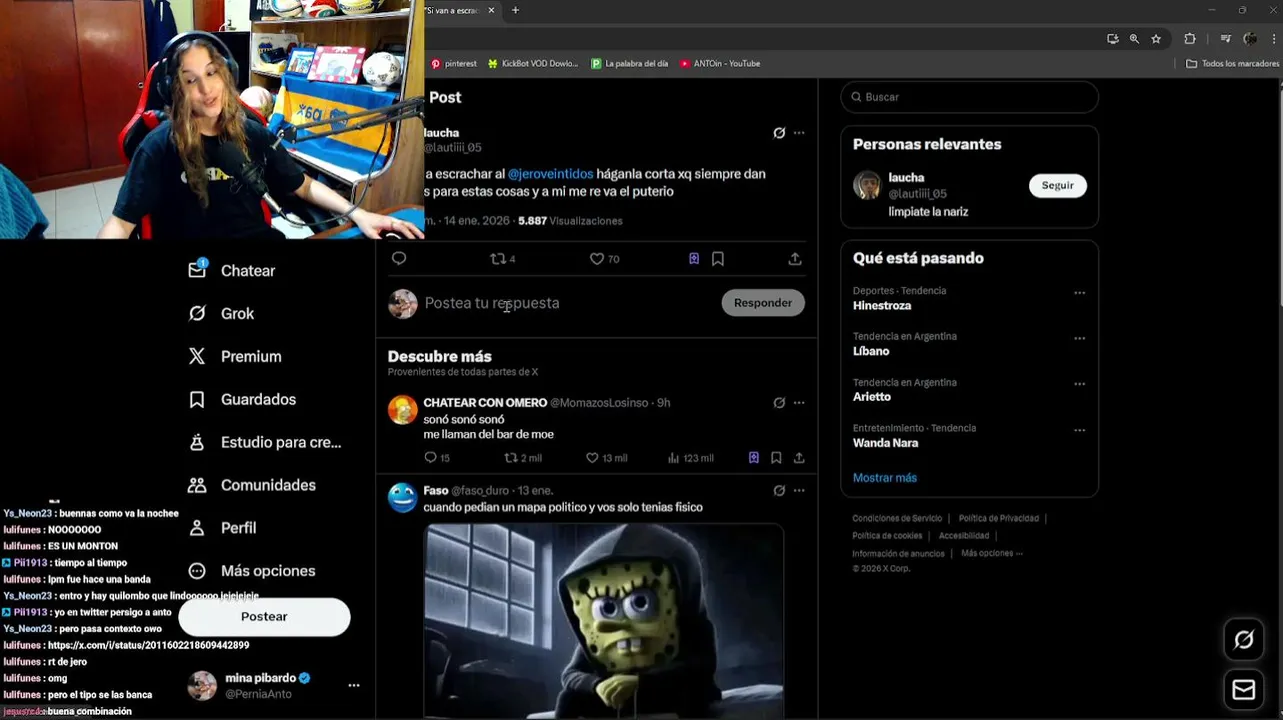The image size is (1283, 720).
Task: Click Grok icon on Faso's post
Action: tap(779, 491)
